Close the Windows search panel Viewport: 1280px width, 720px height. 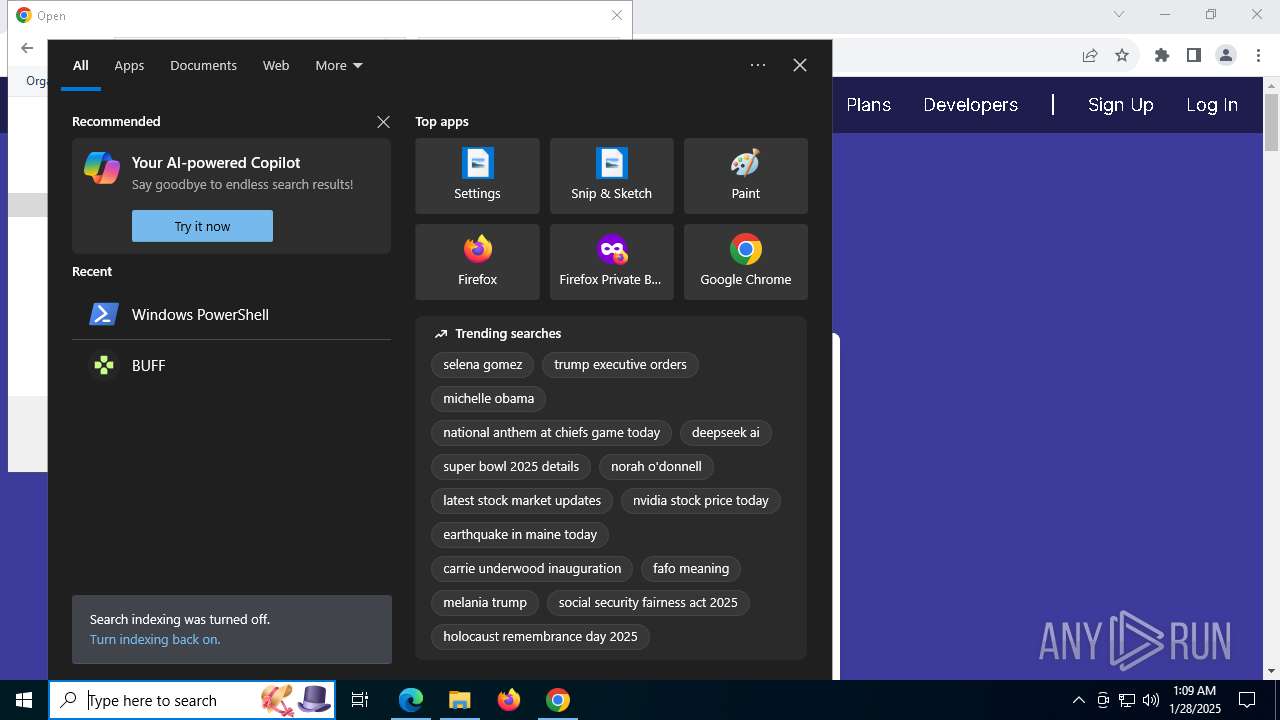coord(800,65)
